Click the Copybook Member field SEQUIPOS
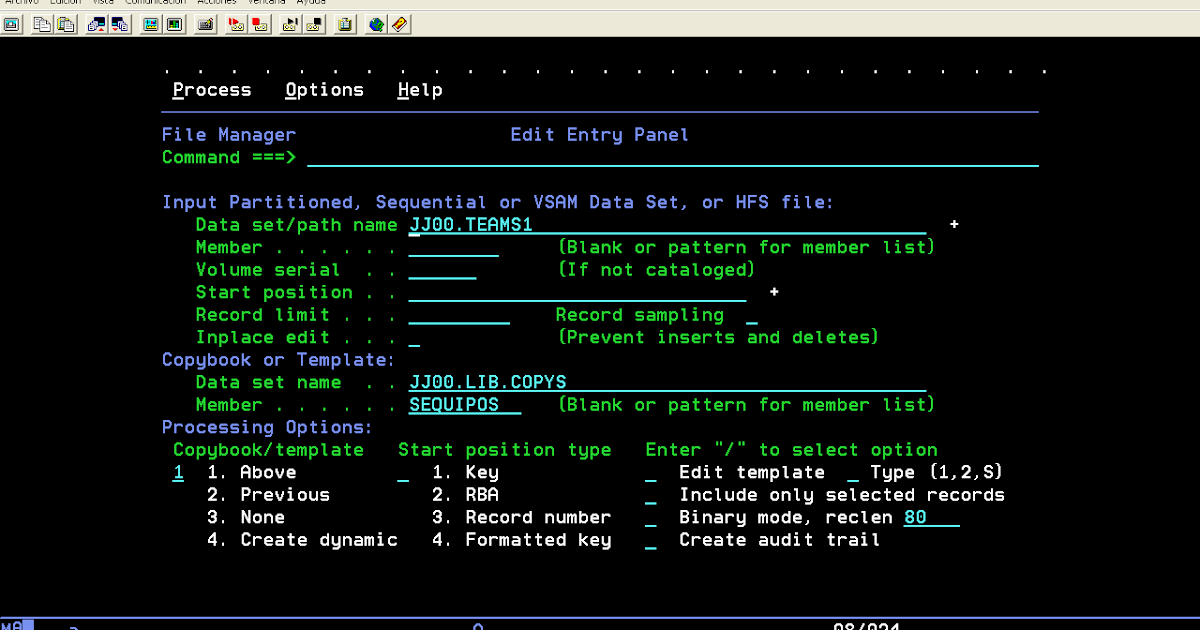 465,405
